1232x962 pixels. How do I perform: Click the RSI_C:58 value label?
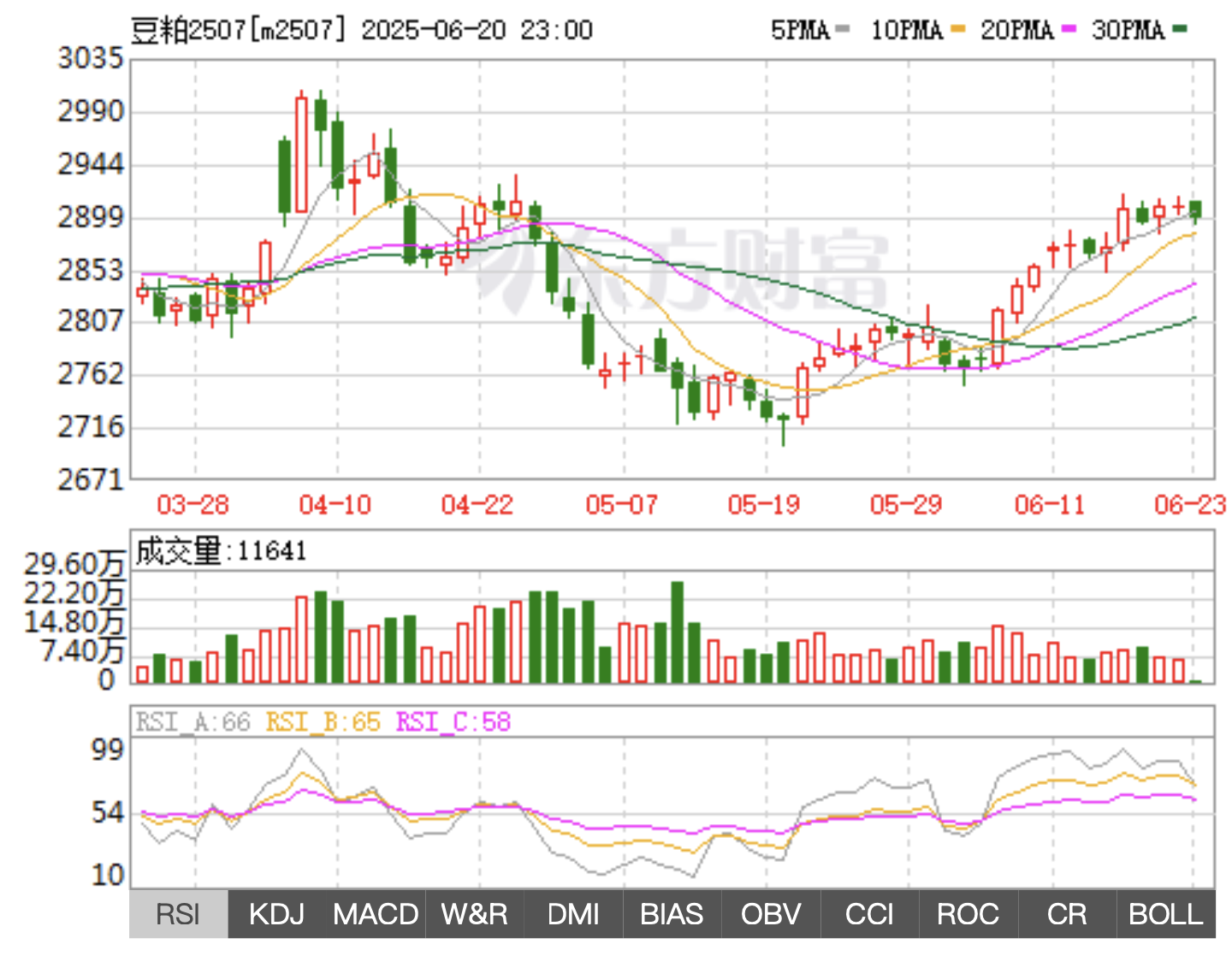coord(453,722)
